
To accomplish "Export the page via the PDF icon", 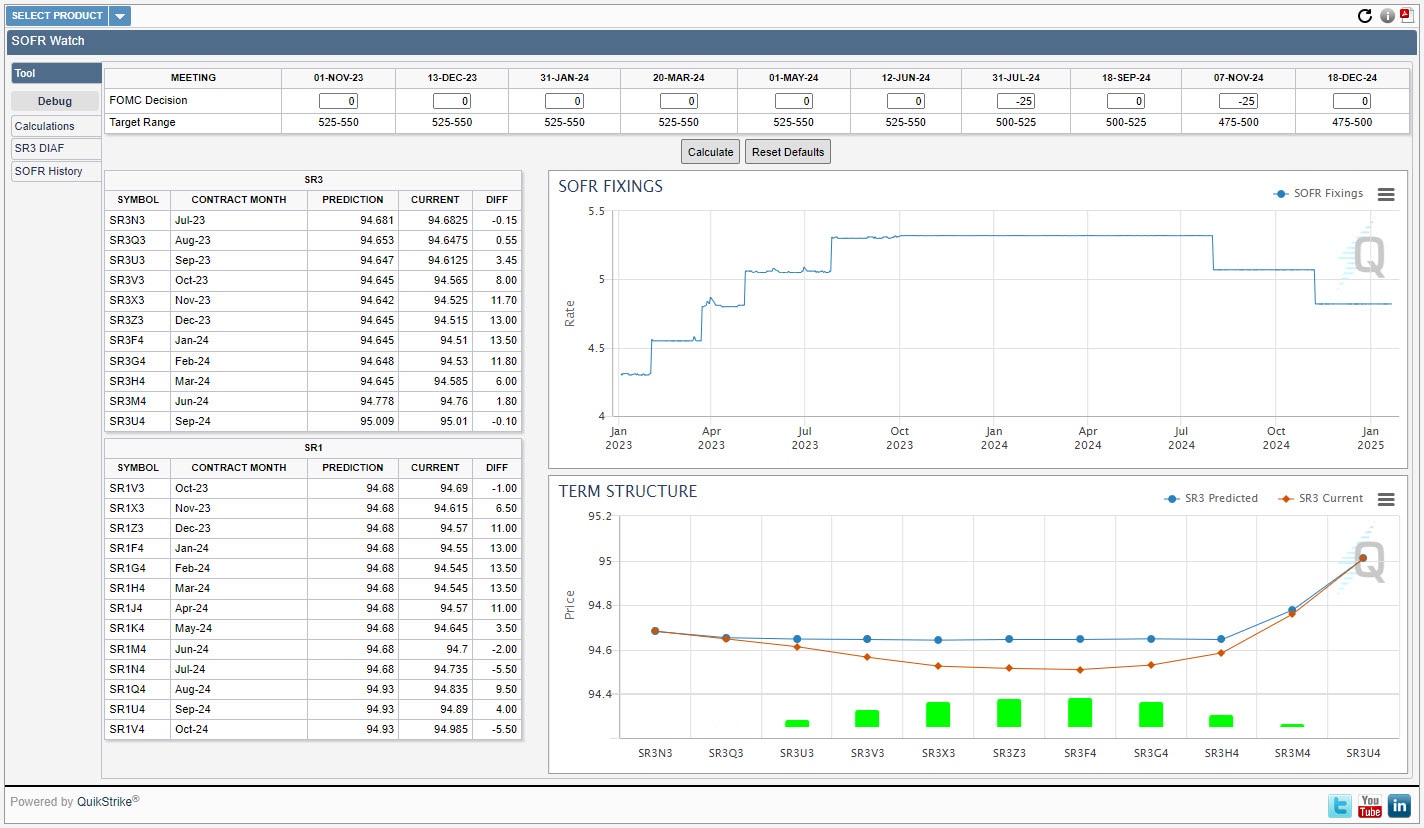I will (1407, 15).
